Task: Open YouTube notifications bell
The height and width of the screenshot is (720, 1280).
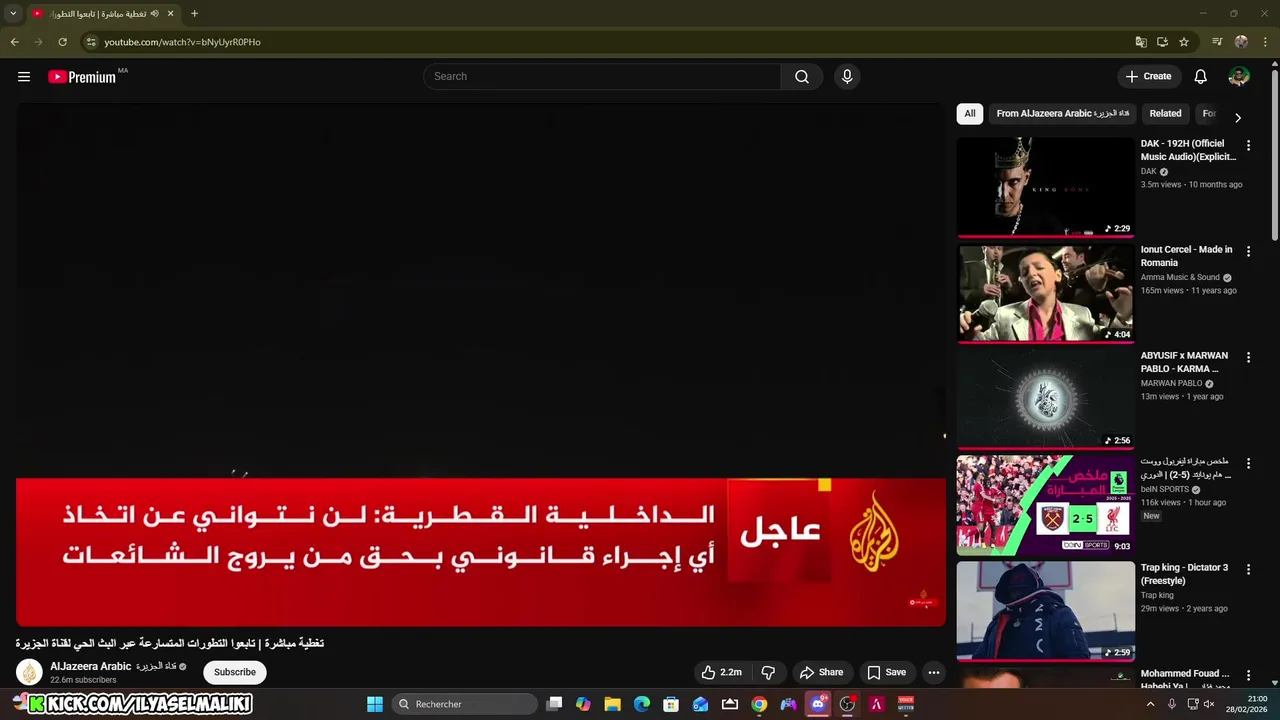Action: [x=1201, y=77]
